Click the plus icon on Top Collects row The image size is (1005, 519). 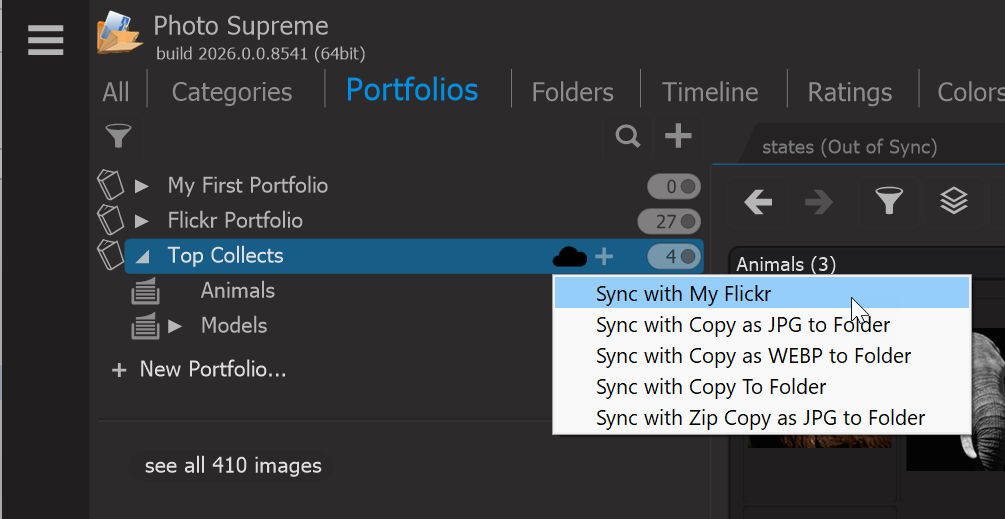(x=604, y=257)
